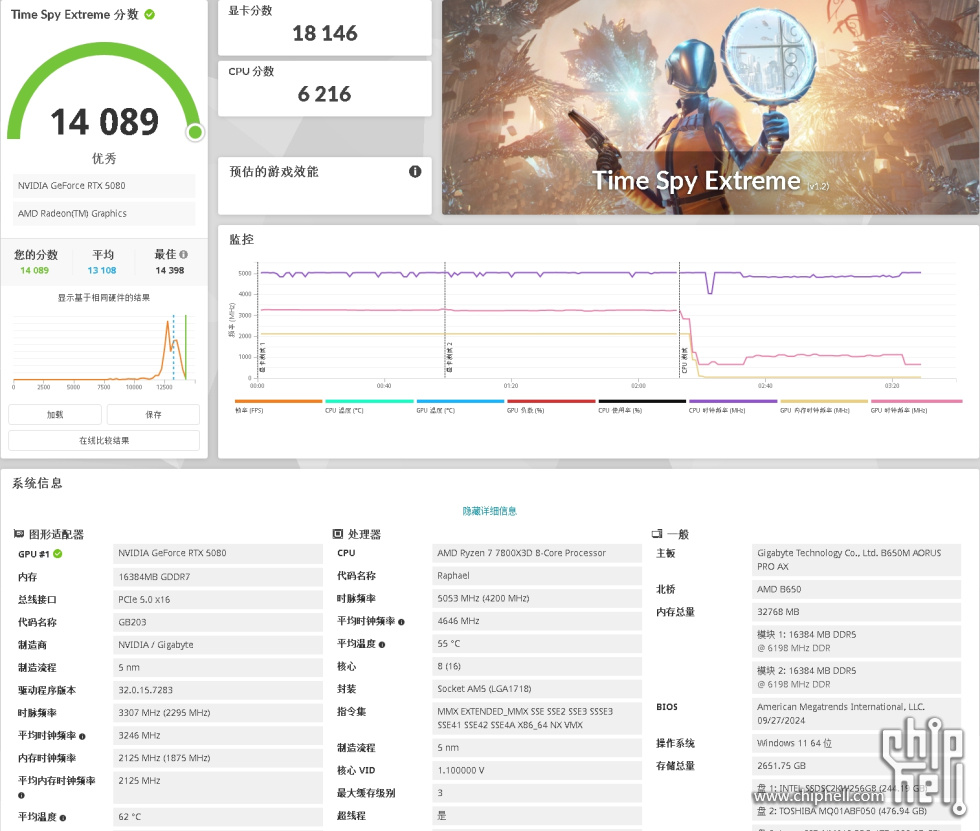Image resolution: width=980 pixels, height=831 pixels.
Task: Click 核心 VID value 1.100000 V
Action: (537, 770)
